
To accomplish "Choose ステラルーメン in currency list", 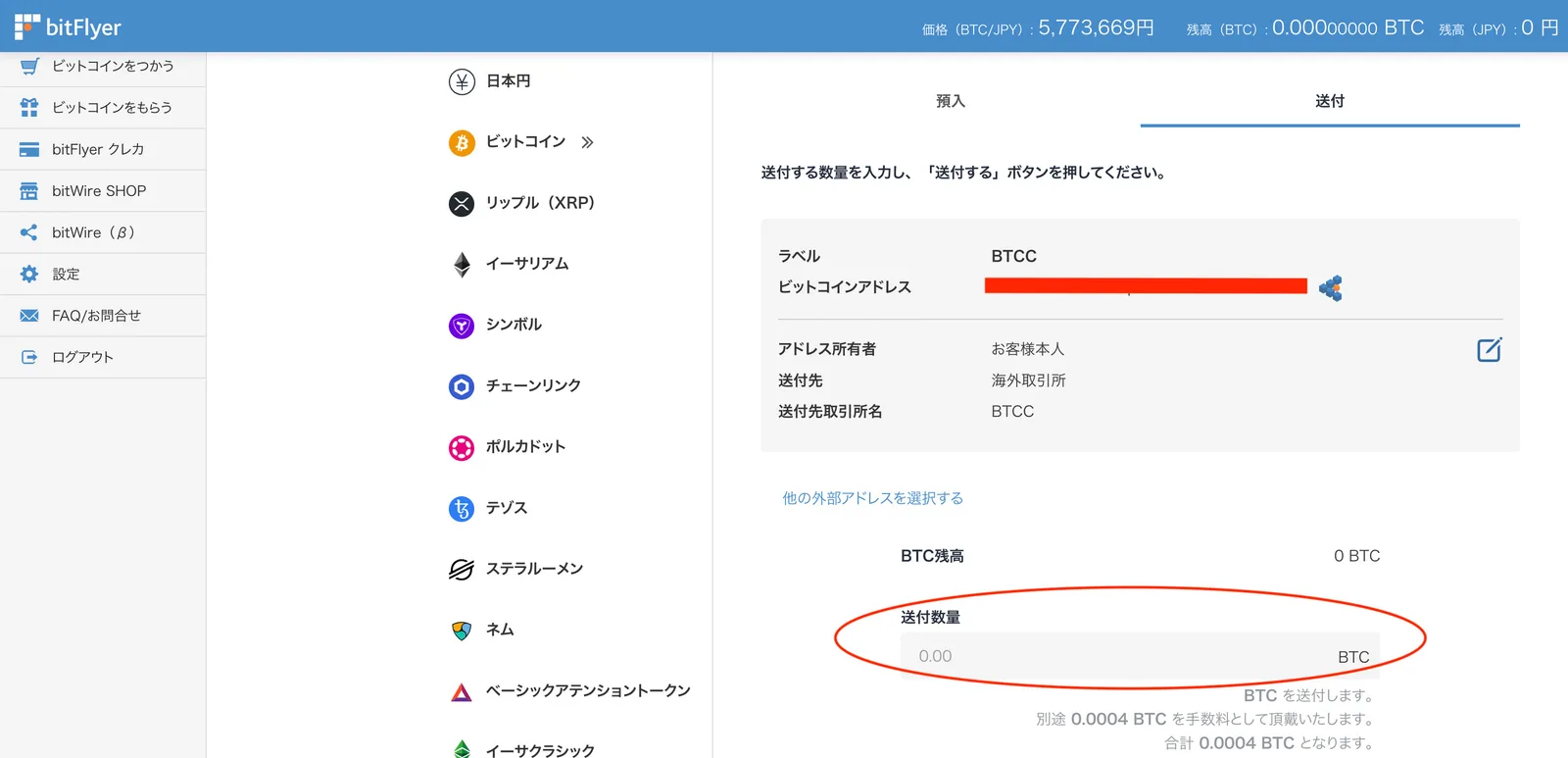I will (x=534, y=569).
